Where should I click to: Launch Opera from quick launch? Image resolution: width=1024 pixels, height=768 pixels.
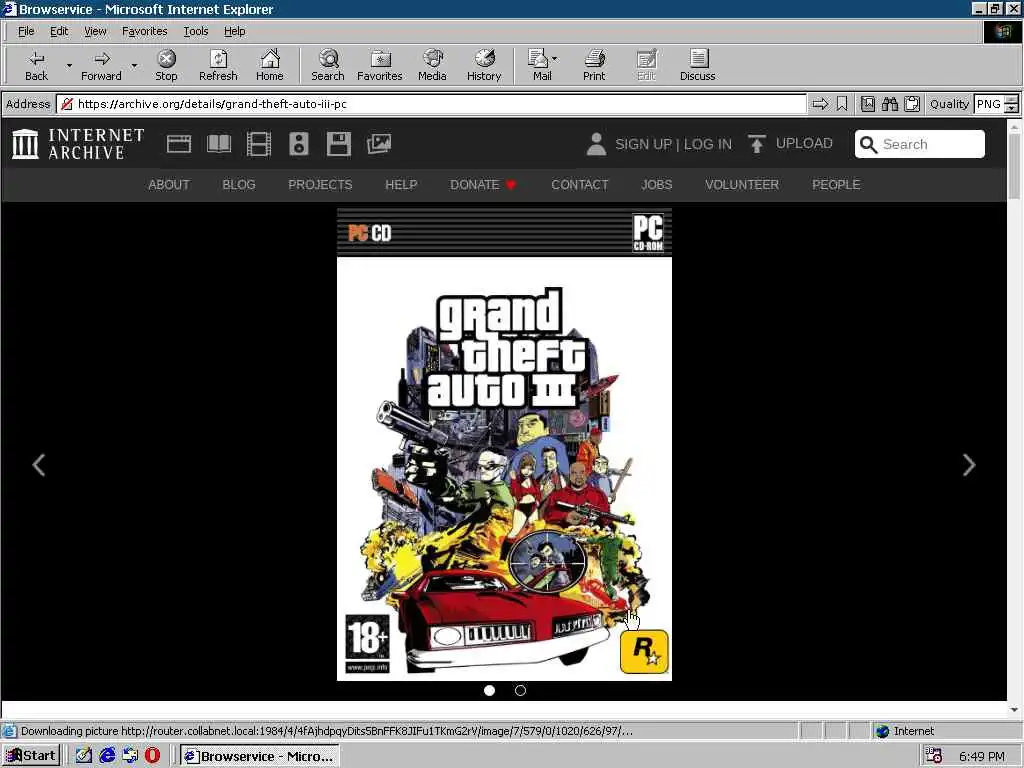click(x=152, y=756)
